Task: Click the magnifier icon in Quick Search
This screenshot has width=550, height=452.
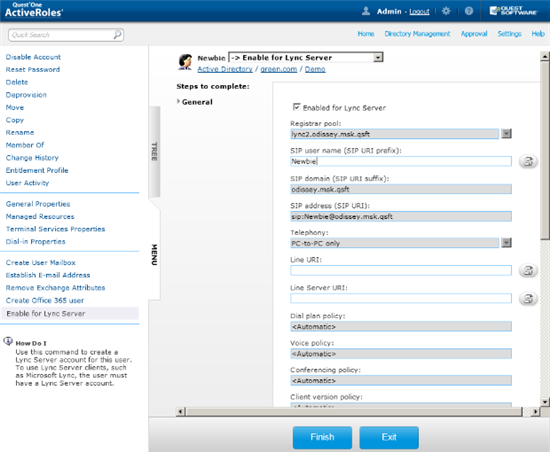Action: (x=118, y=34)
